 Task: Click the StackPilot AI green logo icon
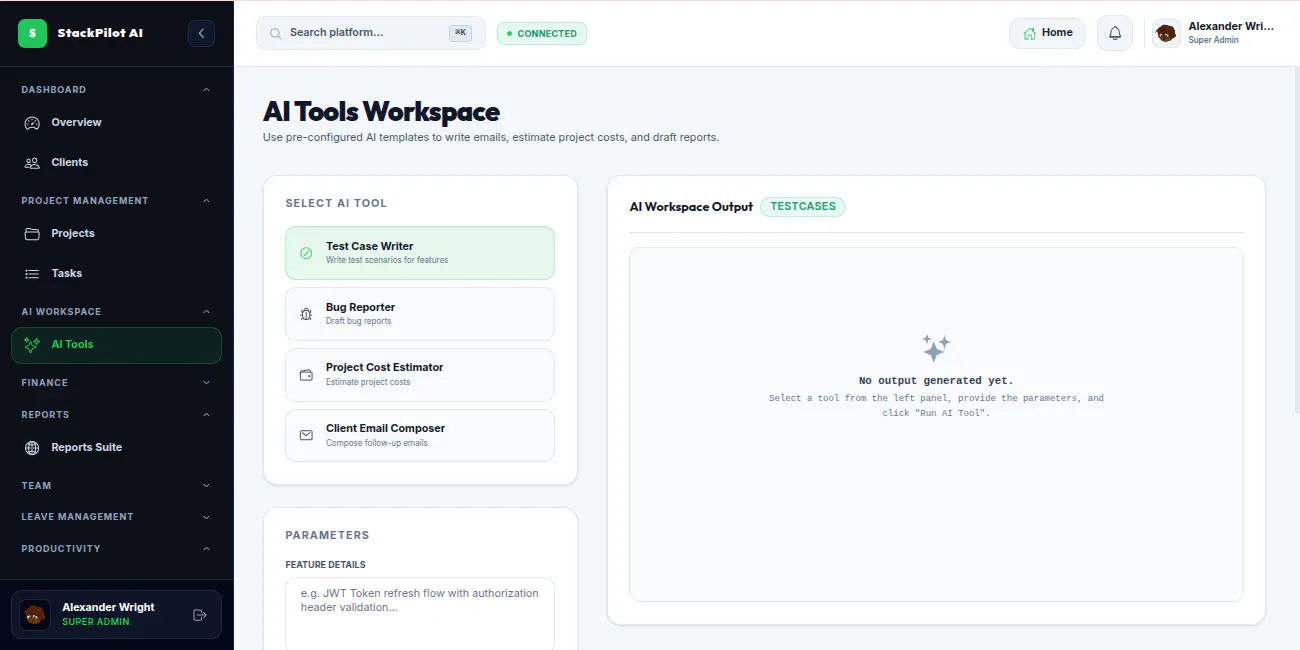pos(32,33)
